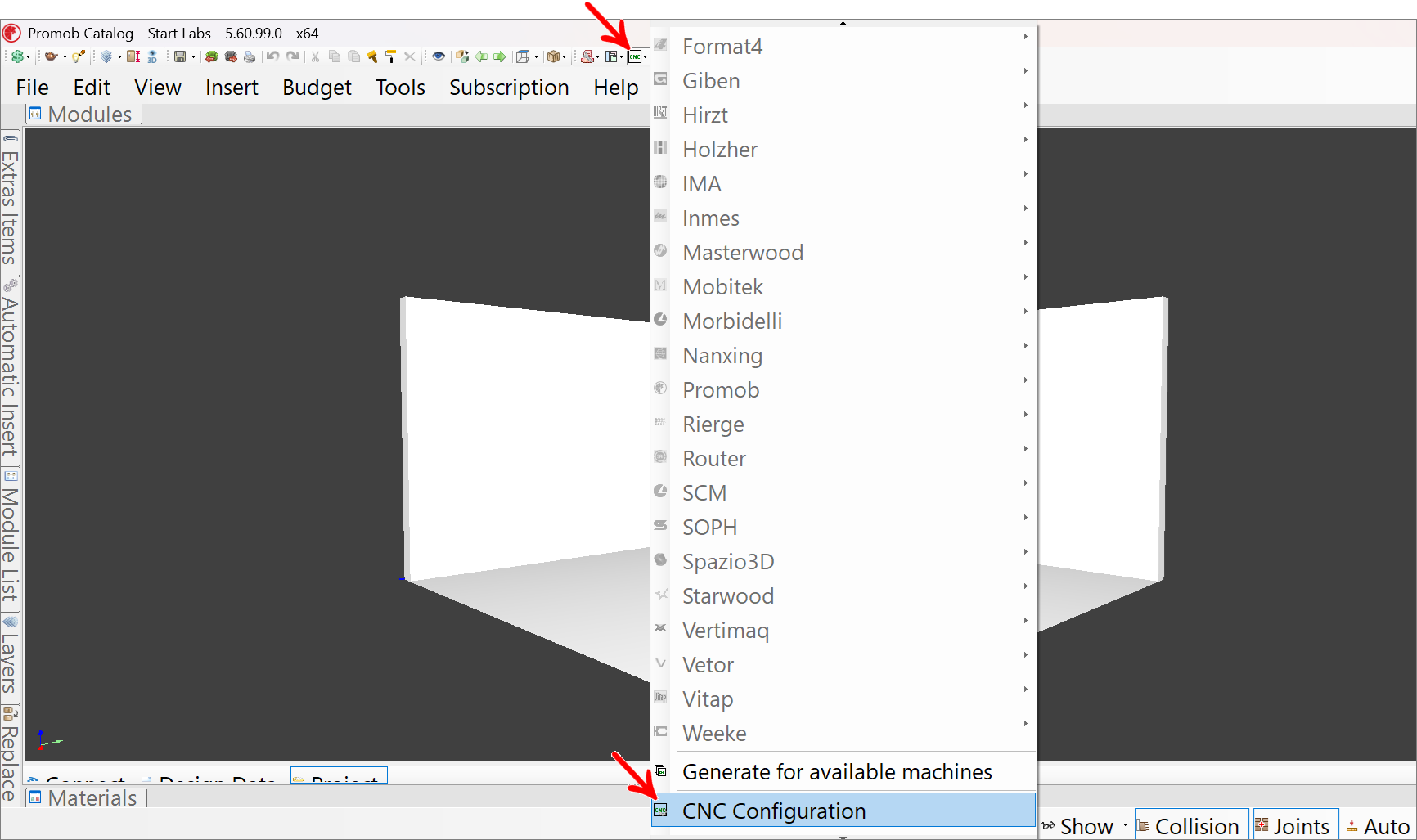Choose Generate for available machines

(x=843, y=772)
